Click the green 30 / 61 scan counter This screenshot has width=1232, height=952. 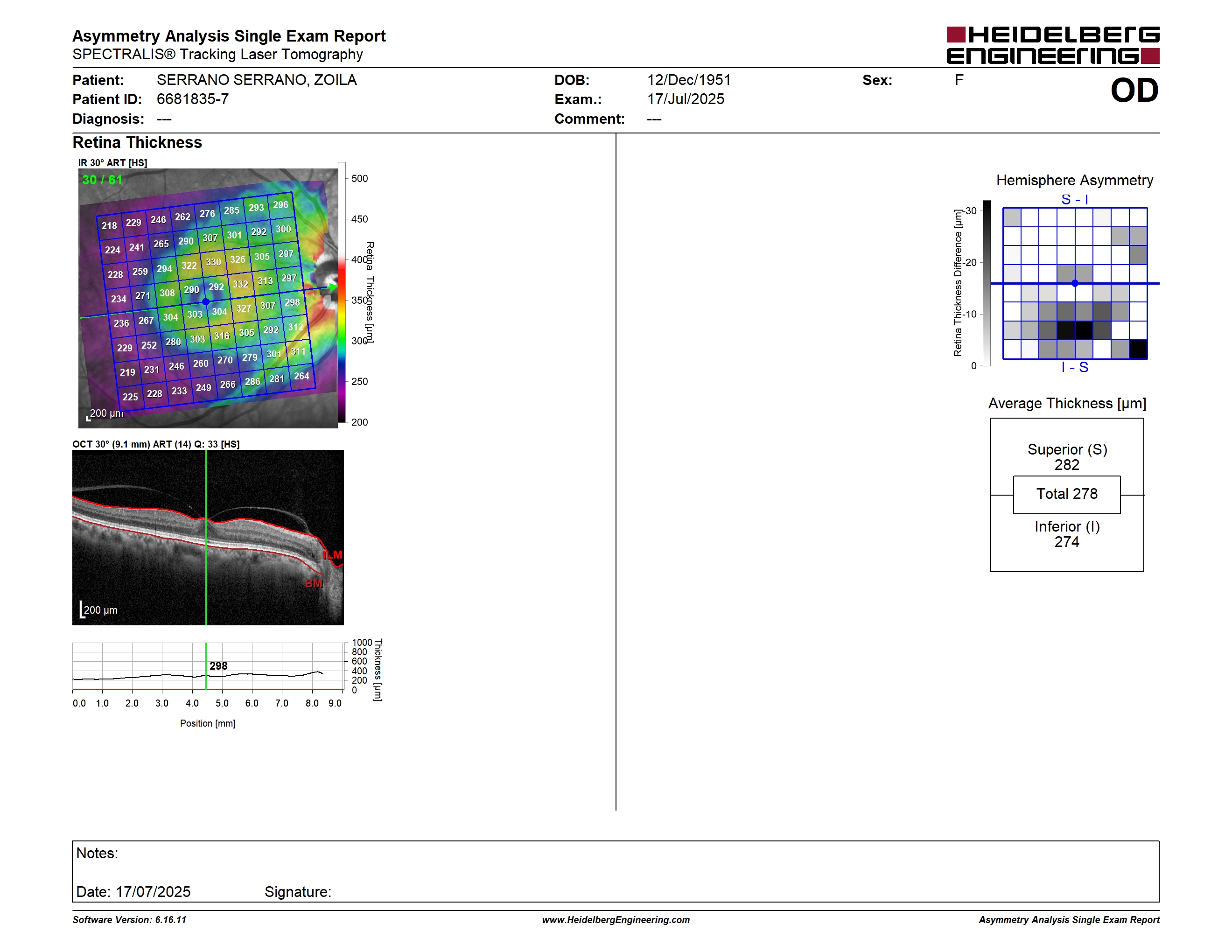pyautogui.click(x=102, y=180)
